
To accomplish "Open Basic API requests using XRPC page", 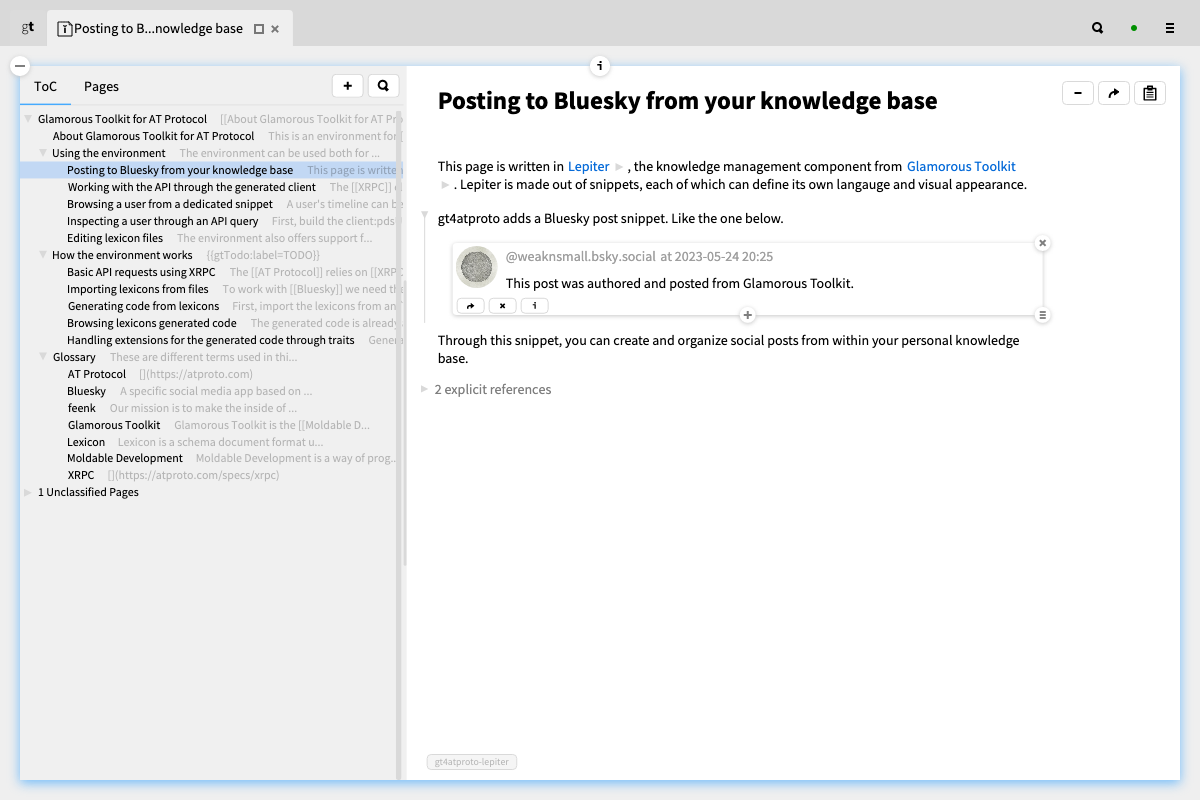I will pyautogui.click(x=141, y=272).
